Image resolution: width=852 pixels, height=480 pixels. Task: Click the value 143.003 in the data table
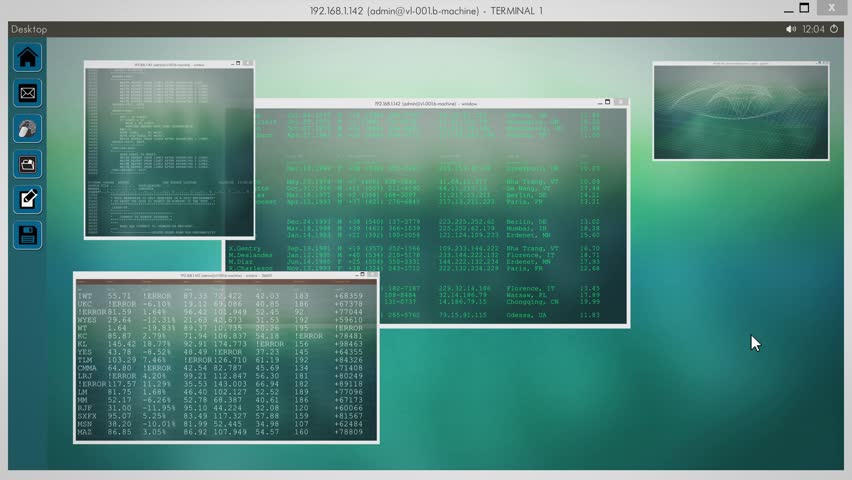pos(230,384)
